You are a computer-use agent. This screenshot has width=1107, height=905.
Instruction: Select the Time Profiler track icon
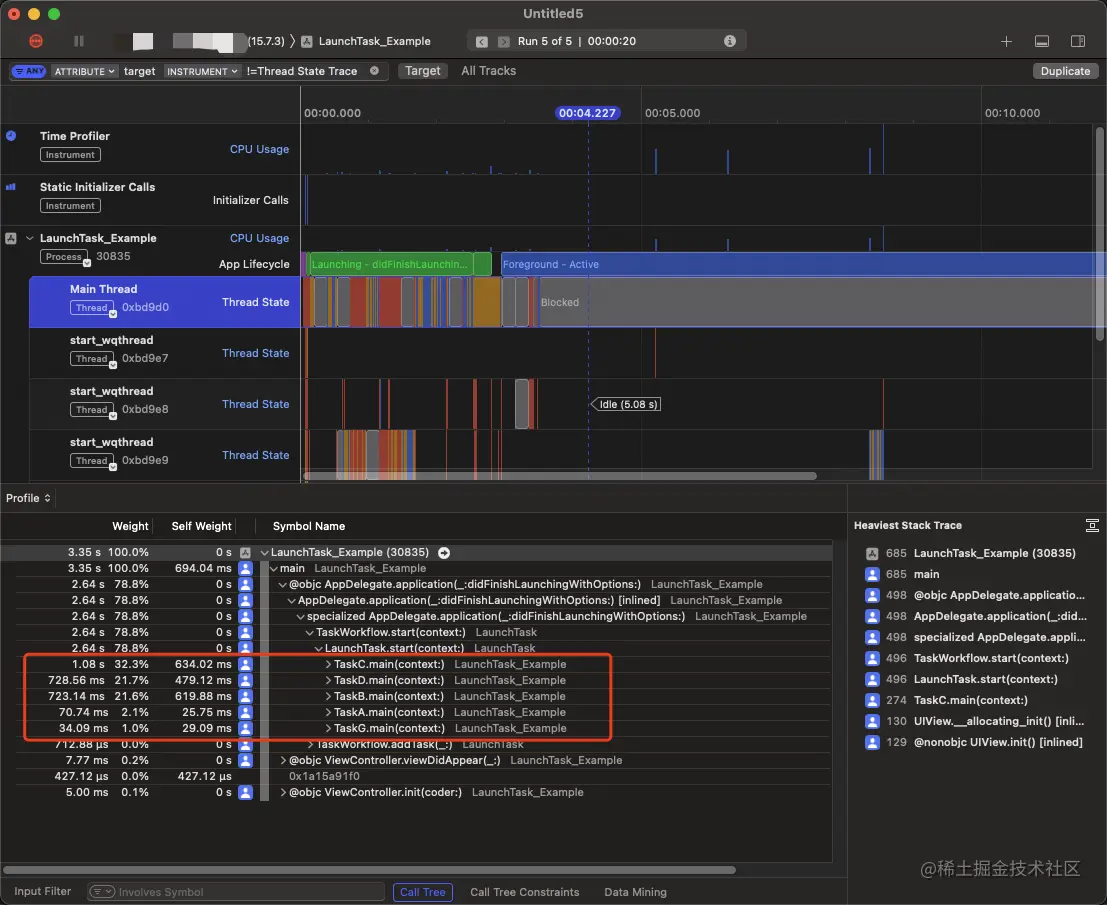click(x=11, y=136)
